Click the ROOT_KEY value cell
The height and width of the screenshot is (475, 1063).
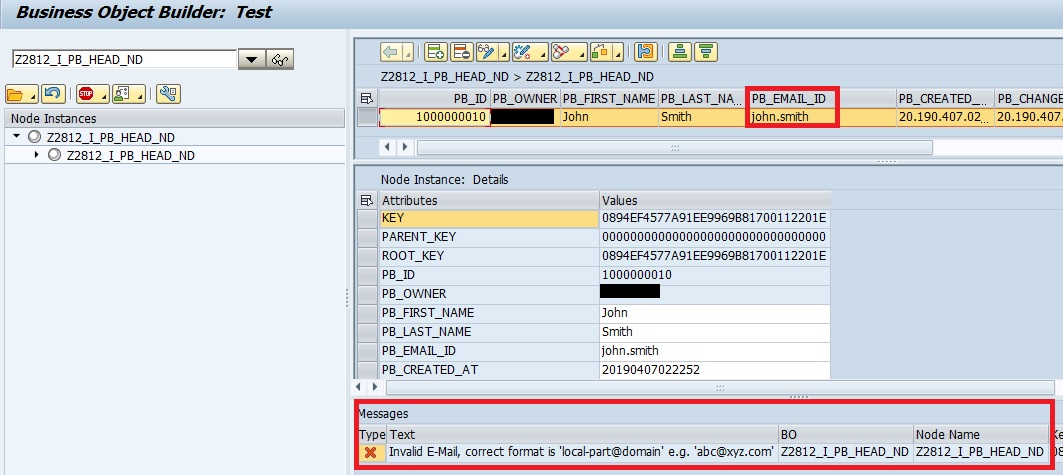coord(715,256)
